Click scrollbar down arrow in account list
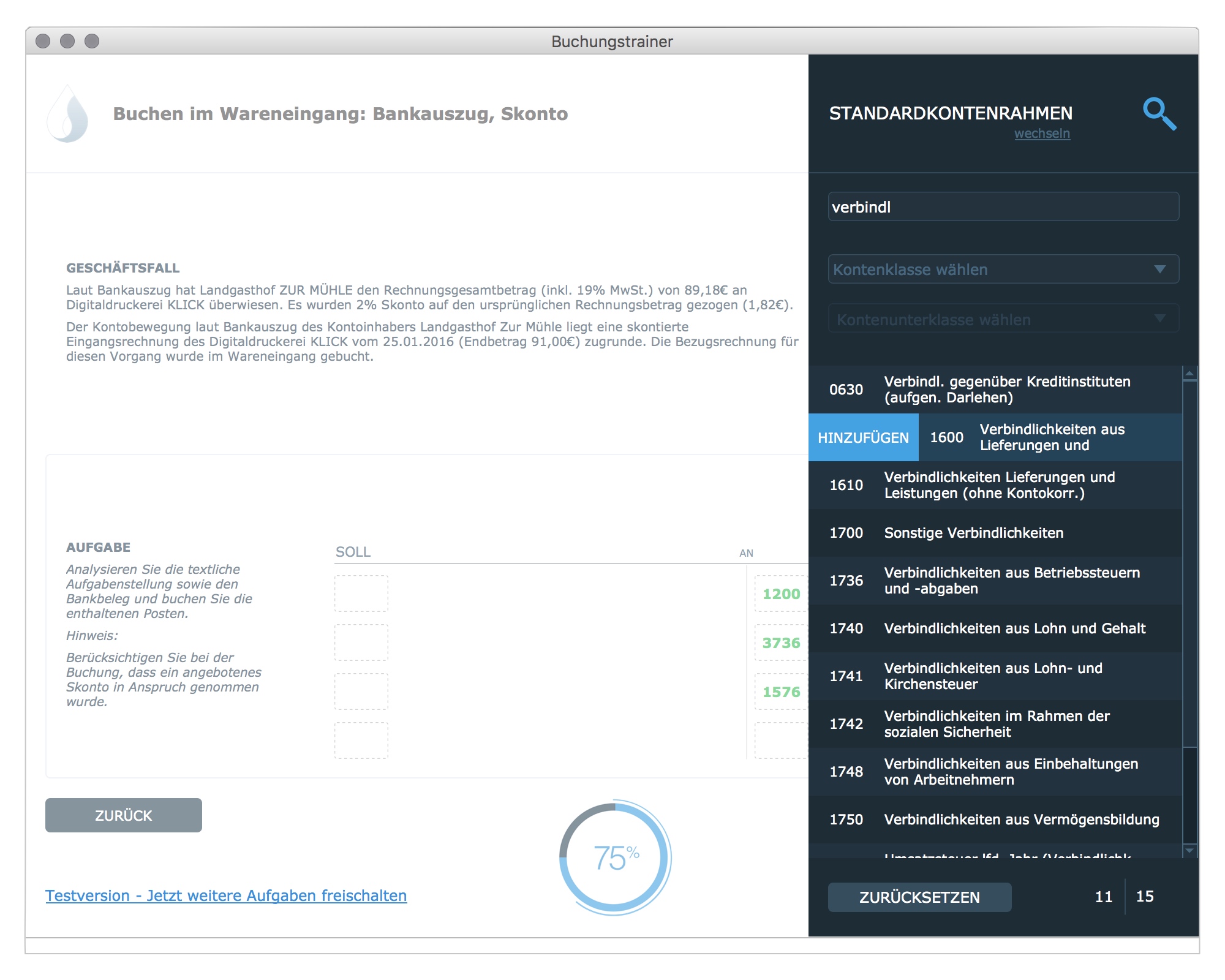Image resolution: width=1225 pixels, height=980 pixels. click(1189, 850)
